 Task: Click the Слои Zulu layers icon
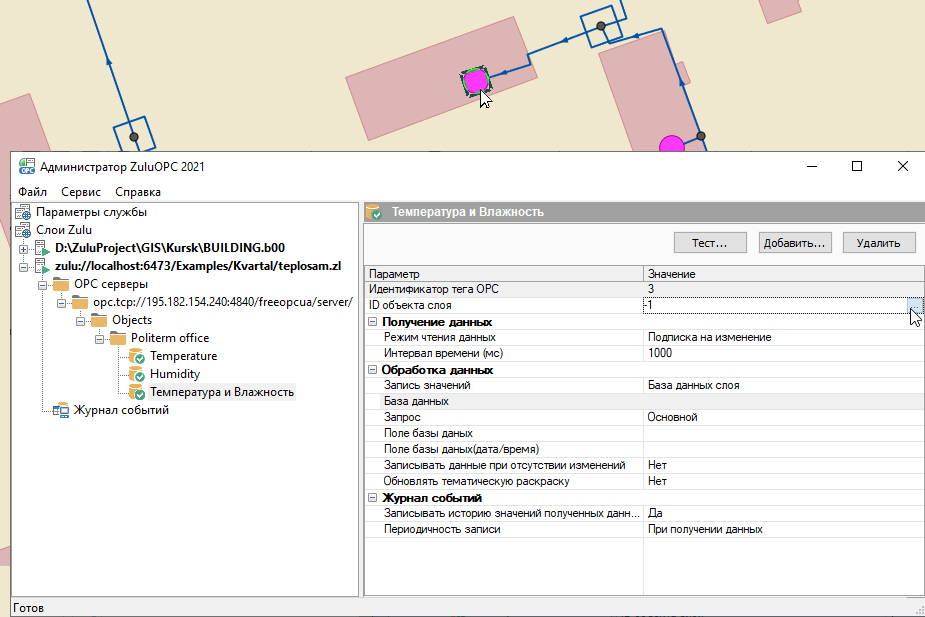[23, 230]
